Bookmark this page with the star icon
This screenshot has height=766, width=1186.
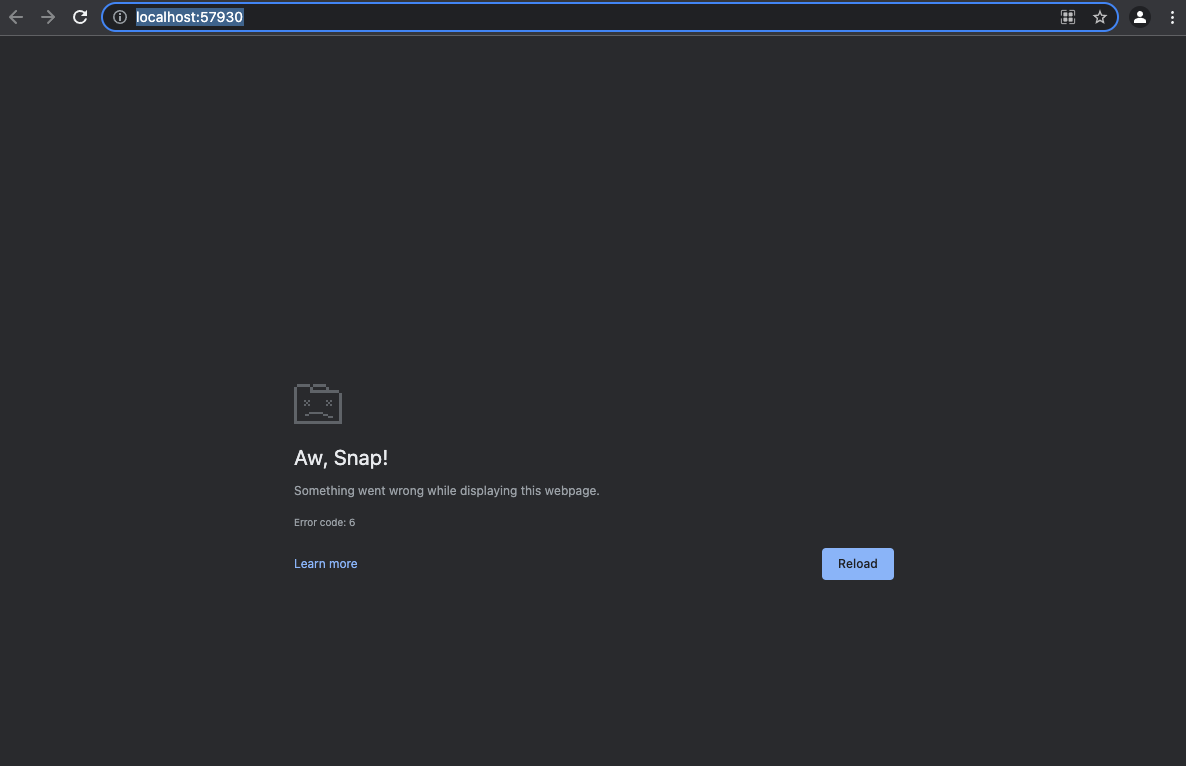[1099, 17]
